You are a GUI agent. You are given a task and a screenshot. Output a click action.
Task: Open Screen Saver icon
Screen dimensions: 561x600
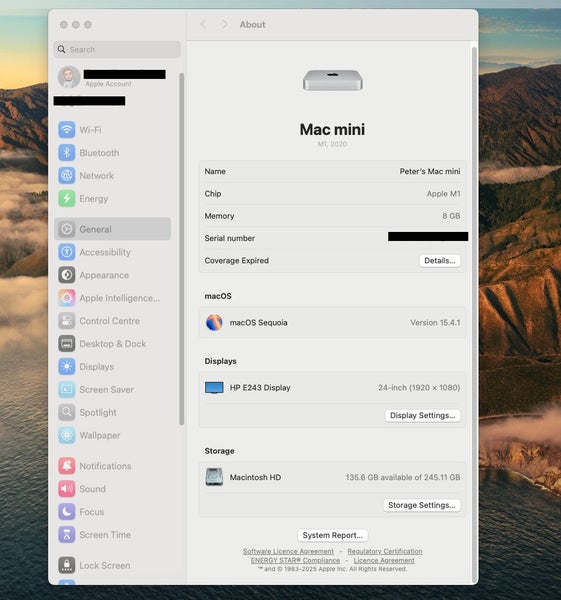(67, 390)
